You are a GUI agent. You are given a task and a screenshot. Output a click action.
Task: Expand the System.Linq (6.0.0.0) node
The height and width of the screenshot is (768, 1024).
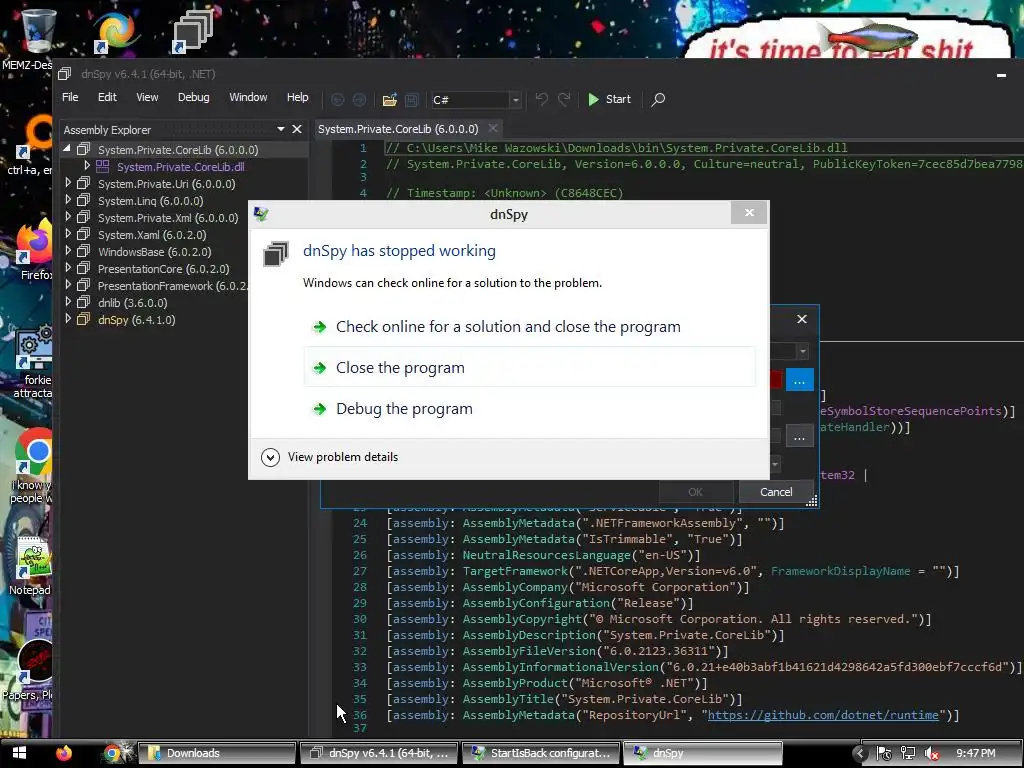pyautogui.click(x=68, y=200)
